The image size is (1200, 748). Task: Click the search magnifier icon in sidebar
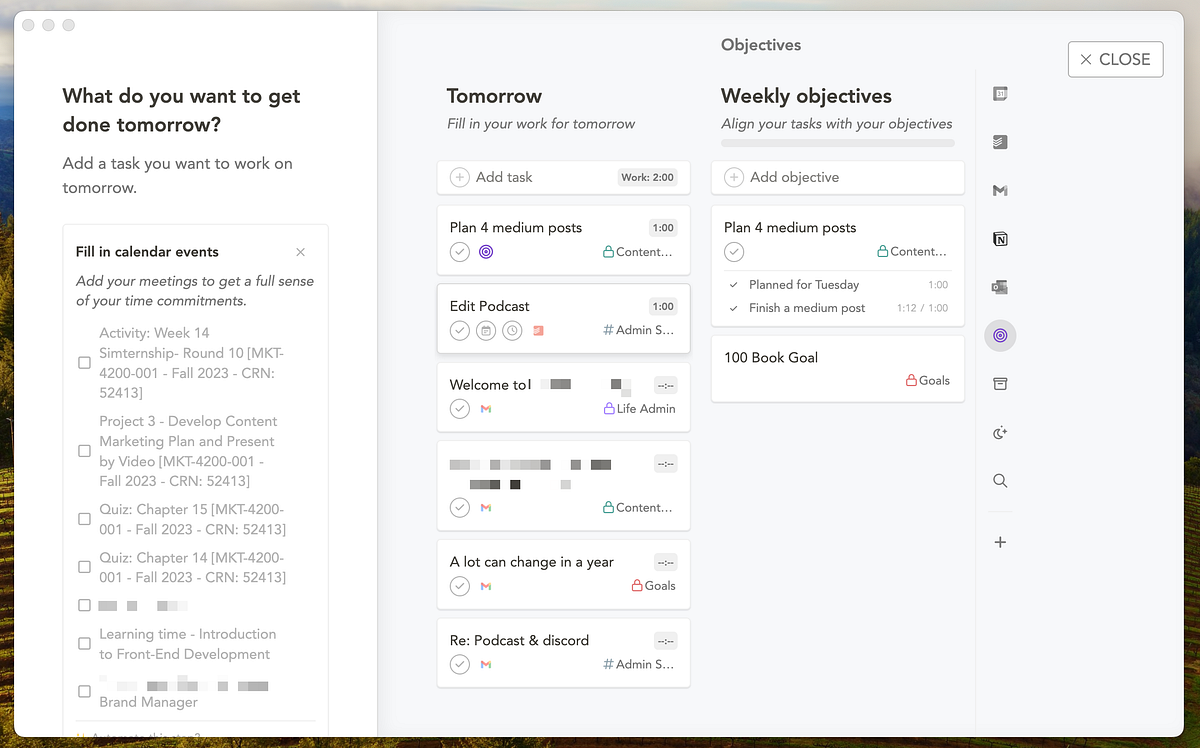point(1000,481)
